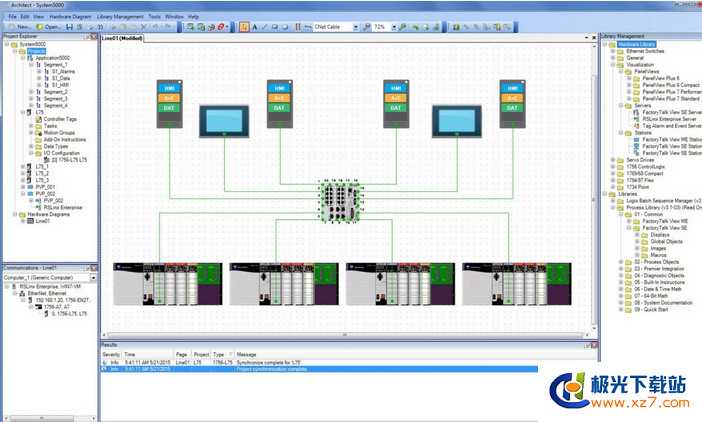Open the File menu

13,17
